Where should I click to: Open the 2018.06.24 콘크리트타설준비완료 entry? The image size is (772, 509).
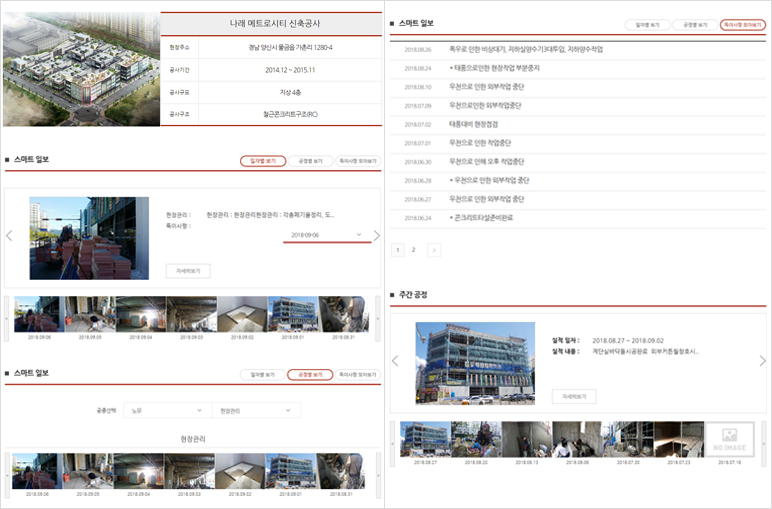578,218
